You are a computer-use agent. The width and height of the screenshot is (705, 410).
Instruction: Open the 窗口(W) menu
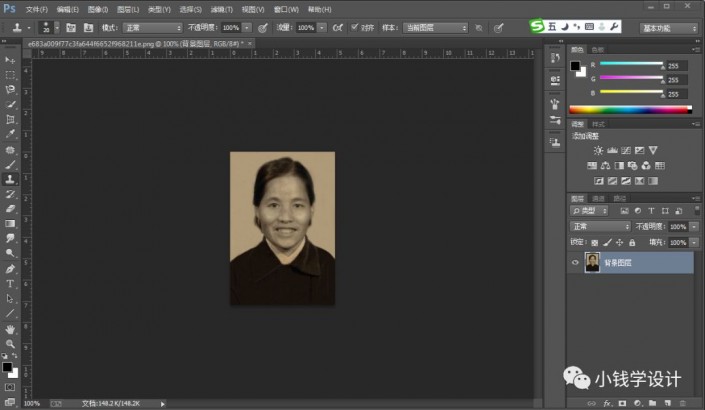(x=286, y=9)
